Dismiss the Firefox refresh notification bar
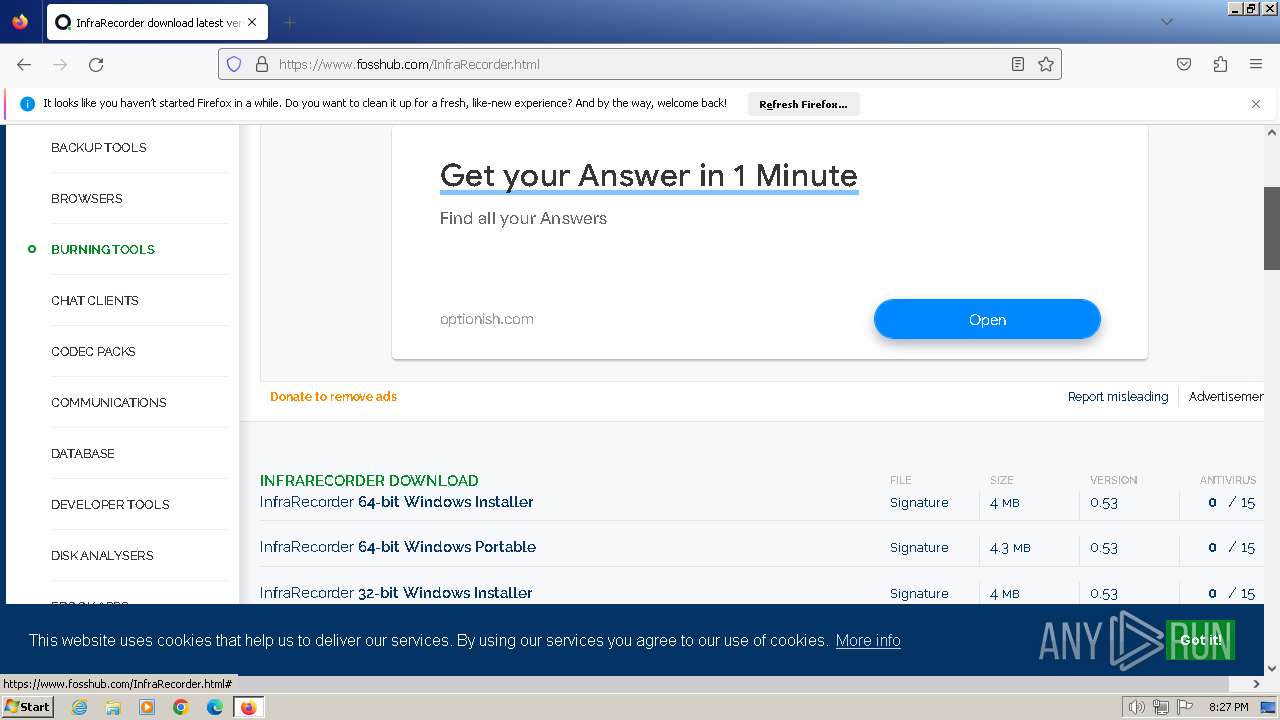The width and height of the screenshot is (1280, 720). (1256, 104)
